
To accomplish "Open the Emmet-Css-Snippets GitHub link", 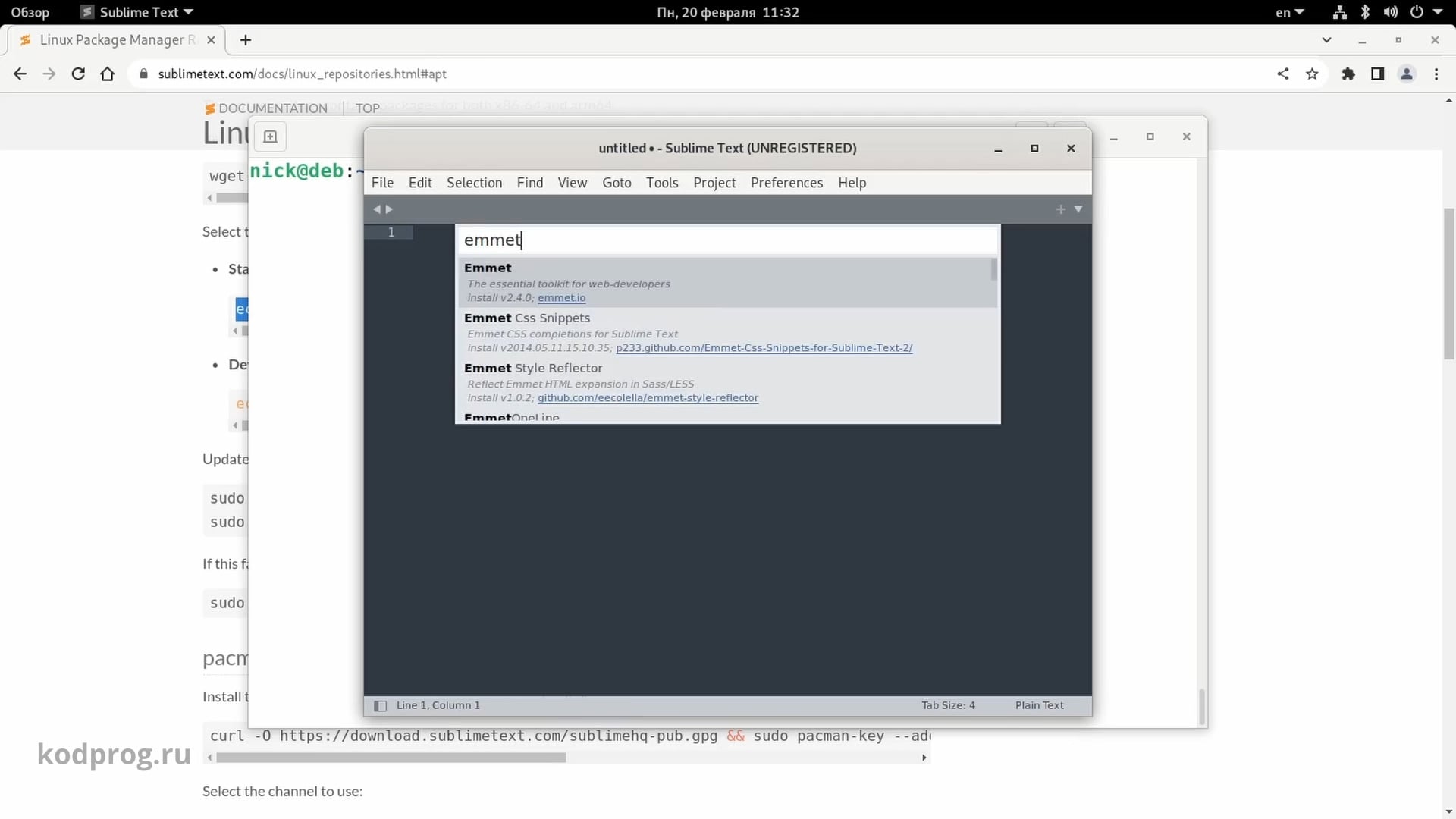I will pyautogui.click(x=764, y=348).
